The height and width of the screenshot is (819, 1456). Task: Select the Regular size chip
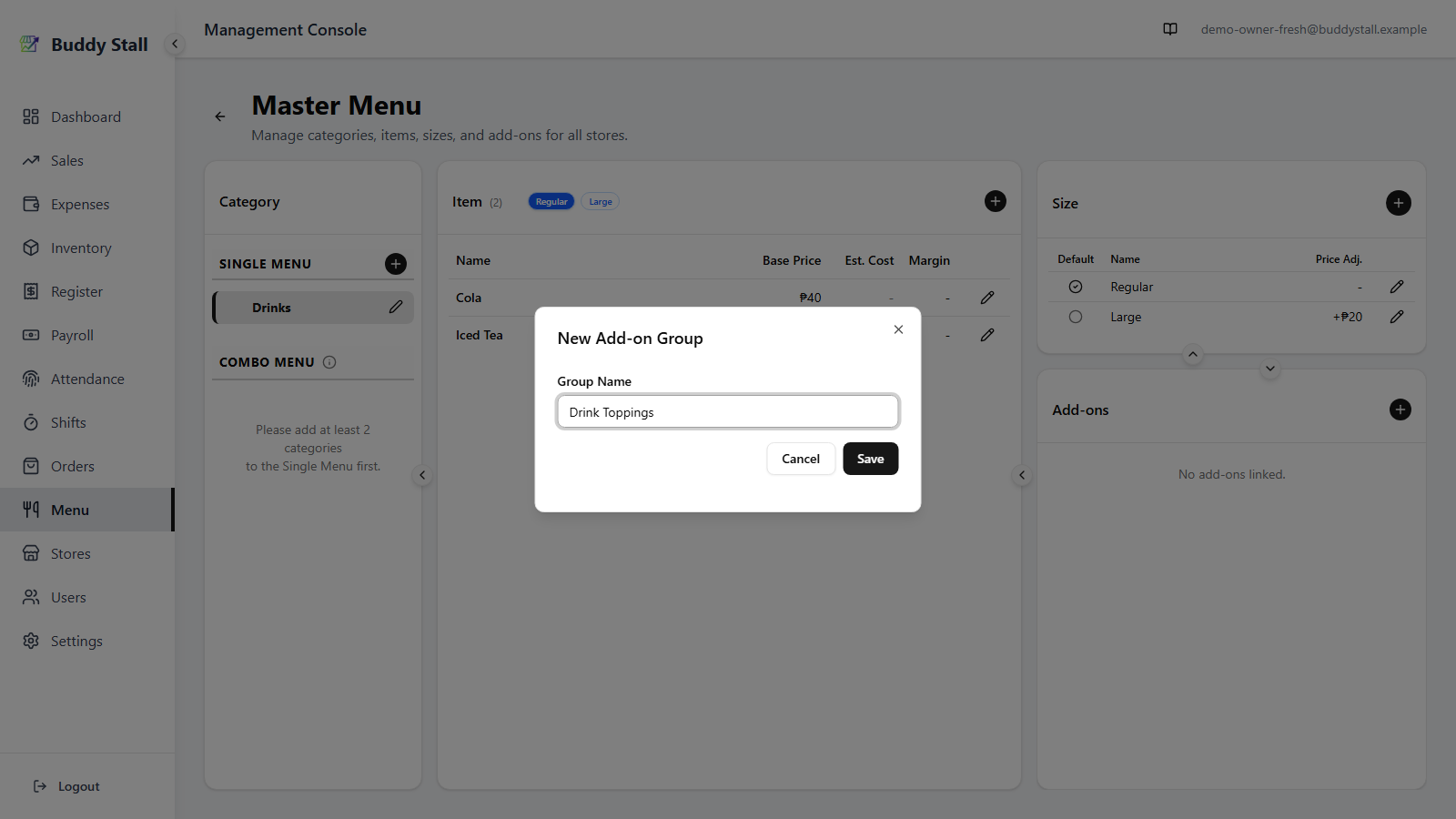pyautogui.click(x=551, y=202)
